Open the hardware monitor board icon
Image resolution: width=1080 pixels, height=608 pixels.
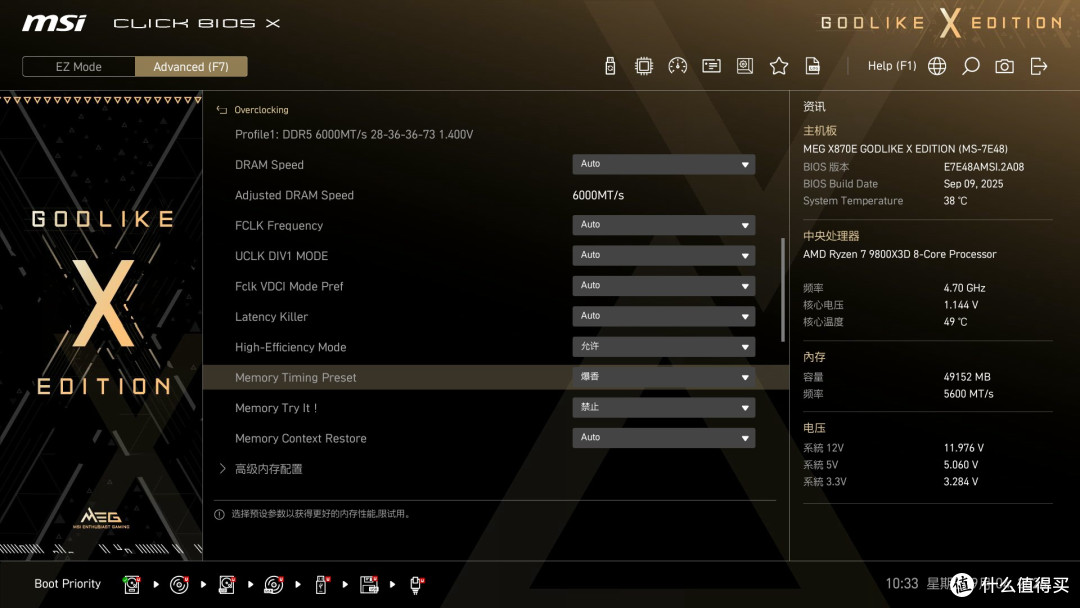(x=745, y=66)
